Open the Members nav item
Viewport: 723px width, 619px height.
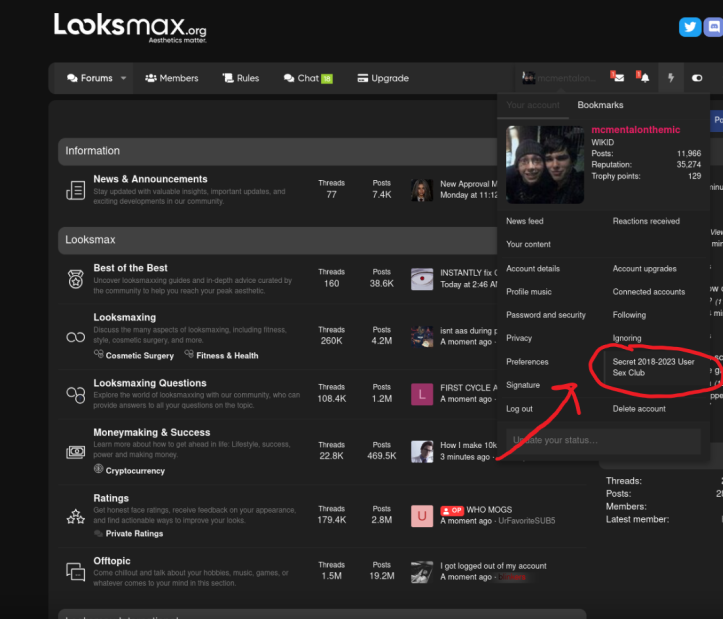pyautogui.click(x=172, y=78)
